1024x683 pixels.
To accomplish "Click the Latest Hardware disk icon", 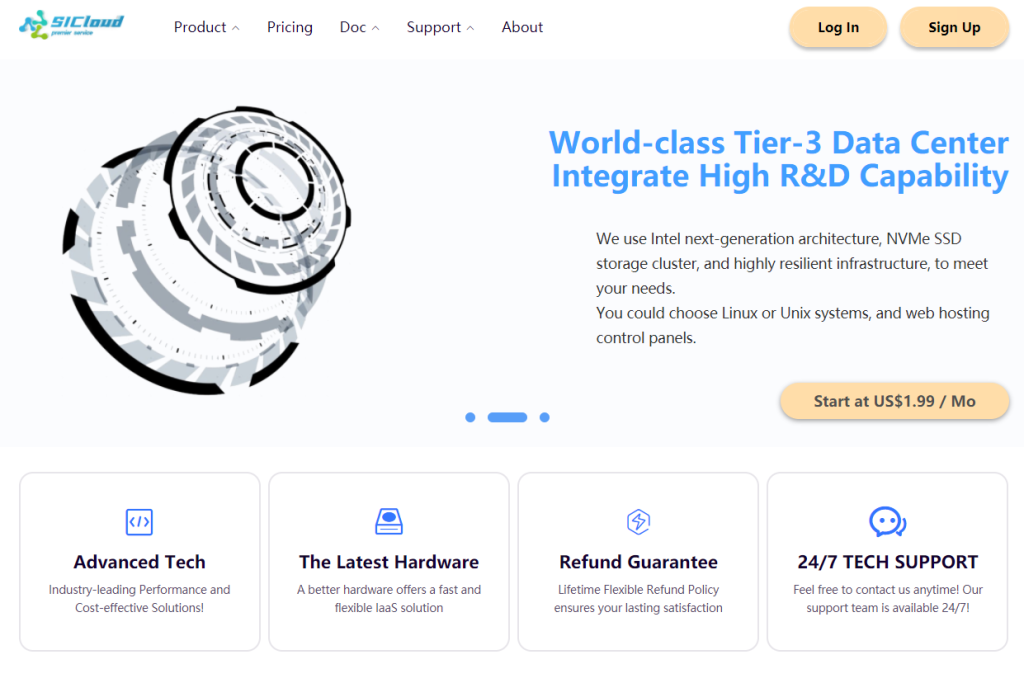I will 389,521.
